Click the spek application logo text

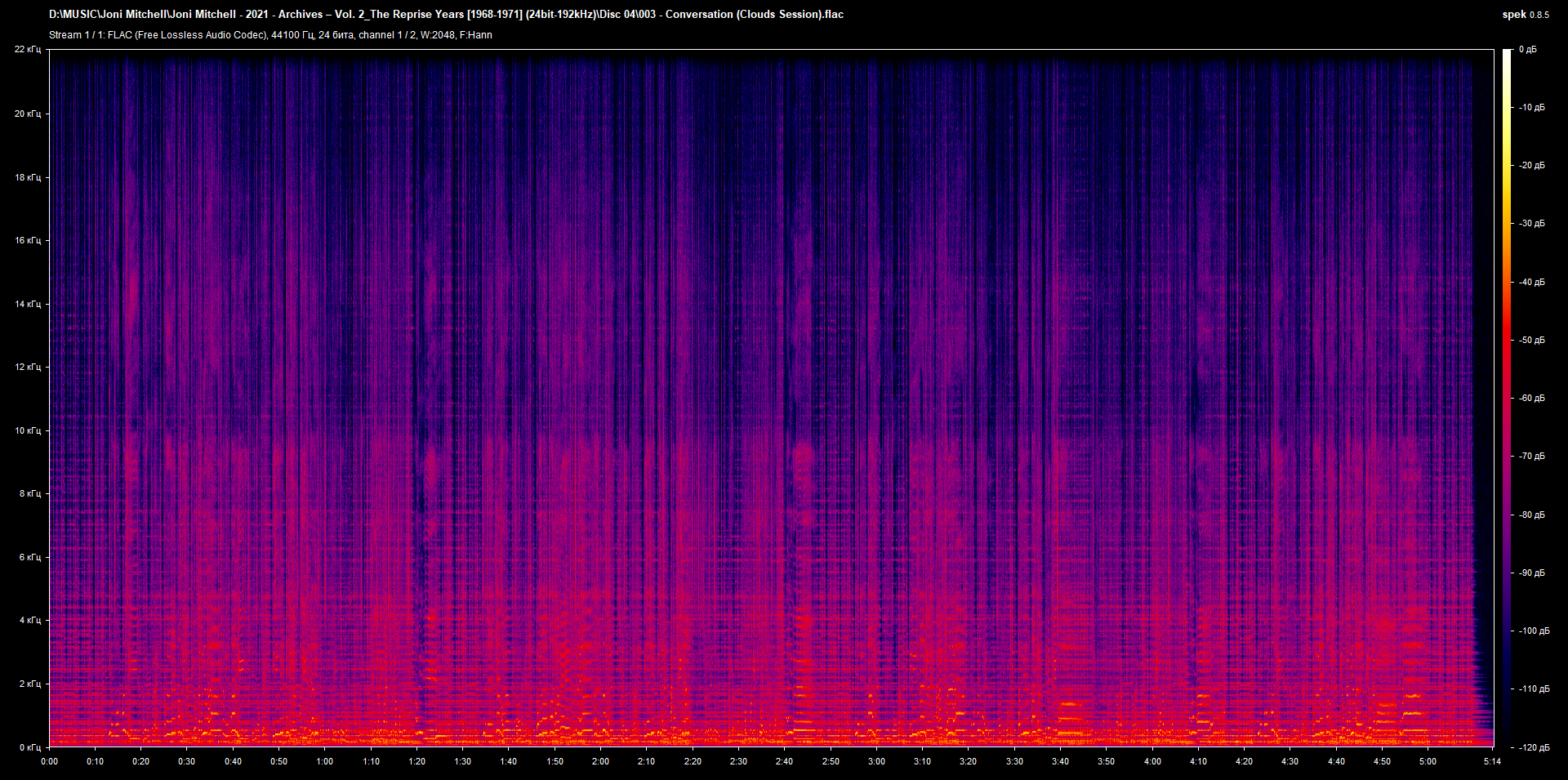pyautogui.click(x=1512, y=14)
